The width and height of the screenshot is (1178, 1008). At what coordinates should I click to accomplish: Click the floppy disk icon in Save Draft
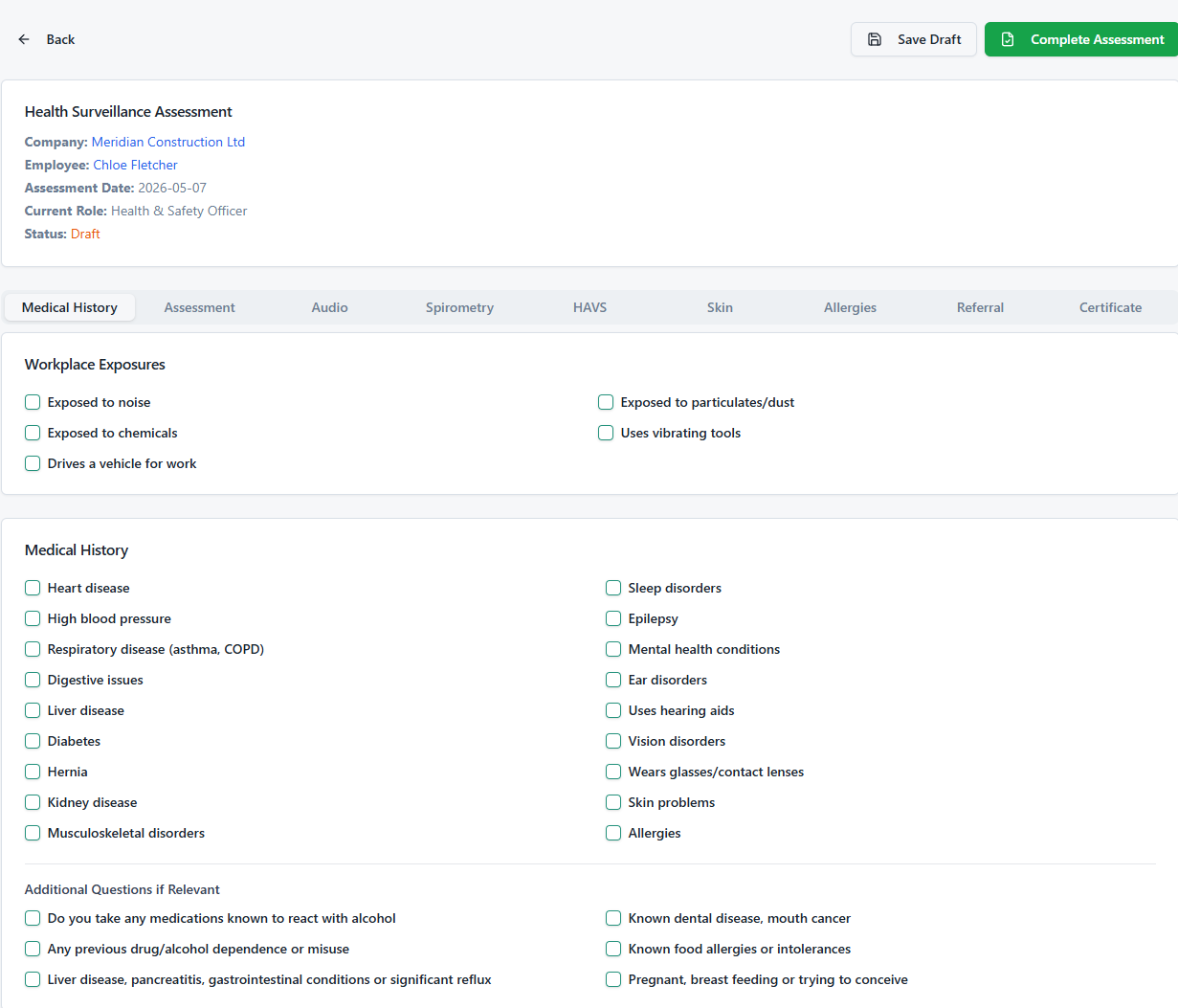click(x=875, y=39)
